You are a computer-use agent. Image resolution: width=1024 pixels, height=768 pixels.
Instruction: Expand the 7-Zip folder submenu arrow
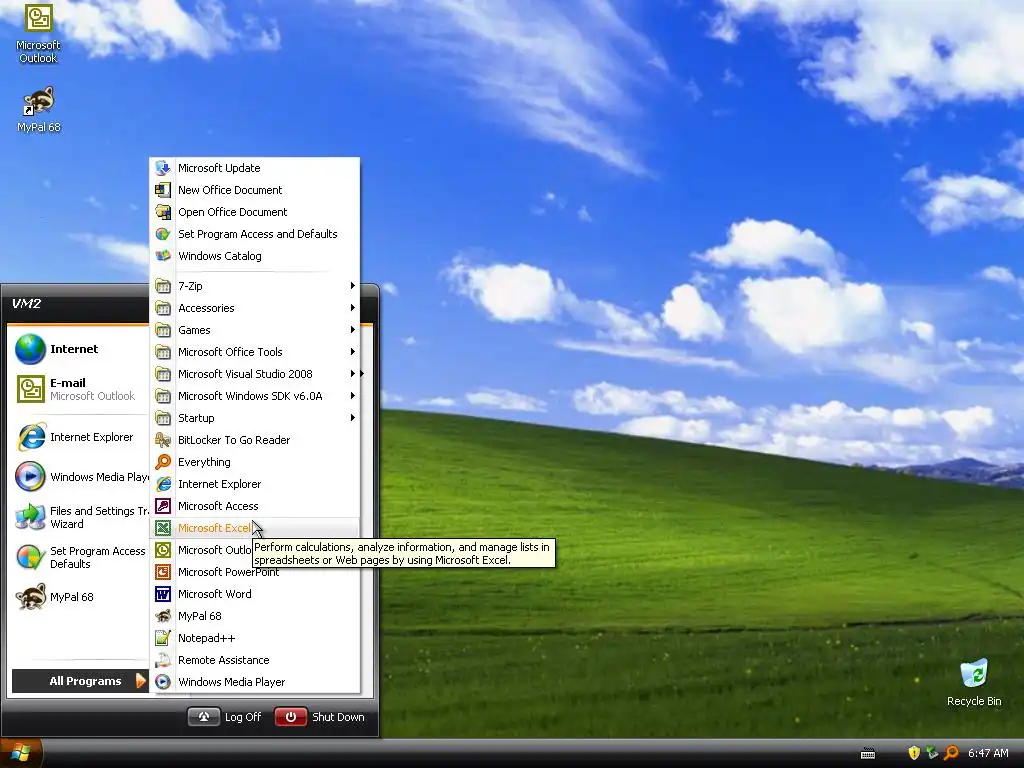[353, 286]
